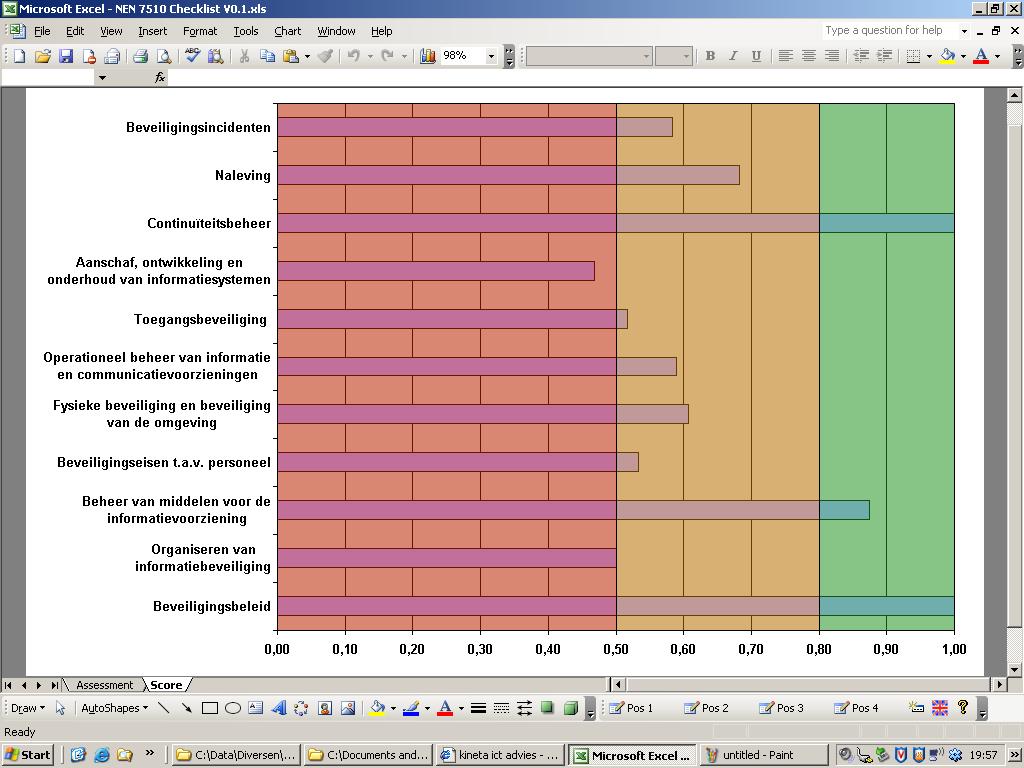The width and height of the screenshot is (1024, 768).
Task: Toggle Italic formatting
Action: tap(733, 56)
